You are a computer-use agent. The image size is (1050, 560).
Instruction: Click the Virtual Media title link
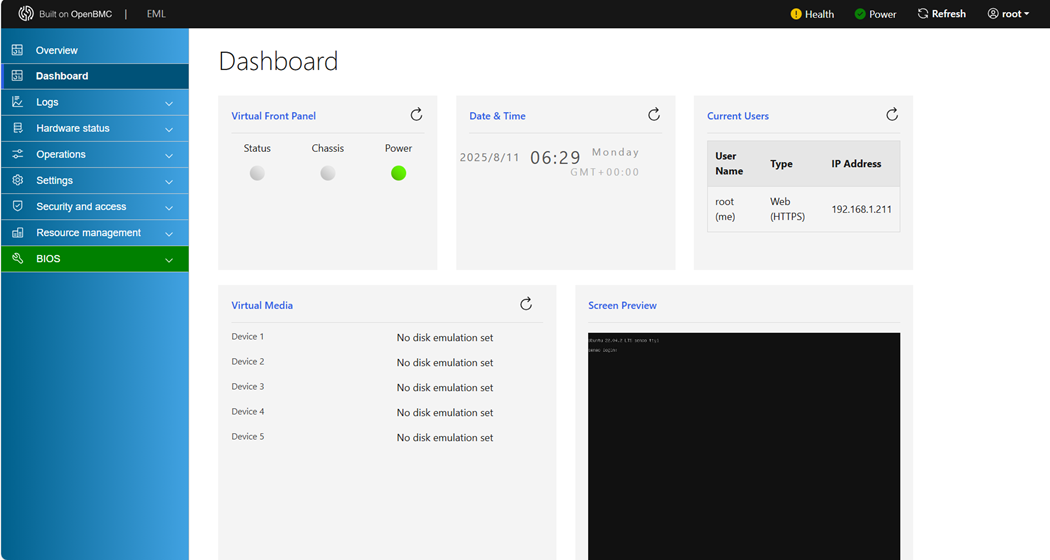tap(262, 305)
